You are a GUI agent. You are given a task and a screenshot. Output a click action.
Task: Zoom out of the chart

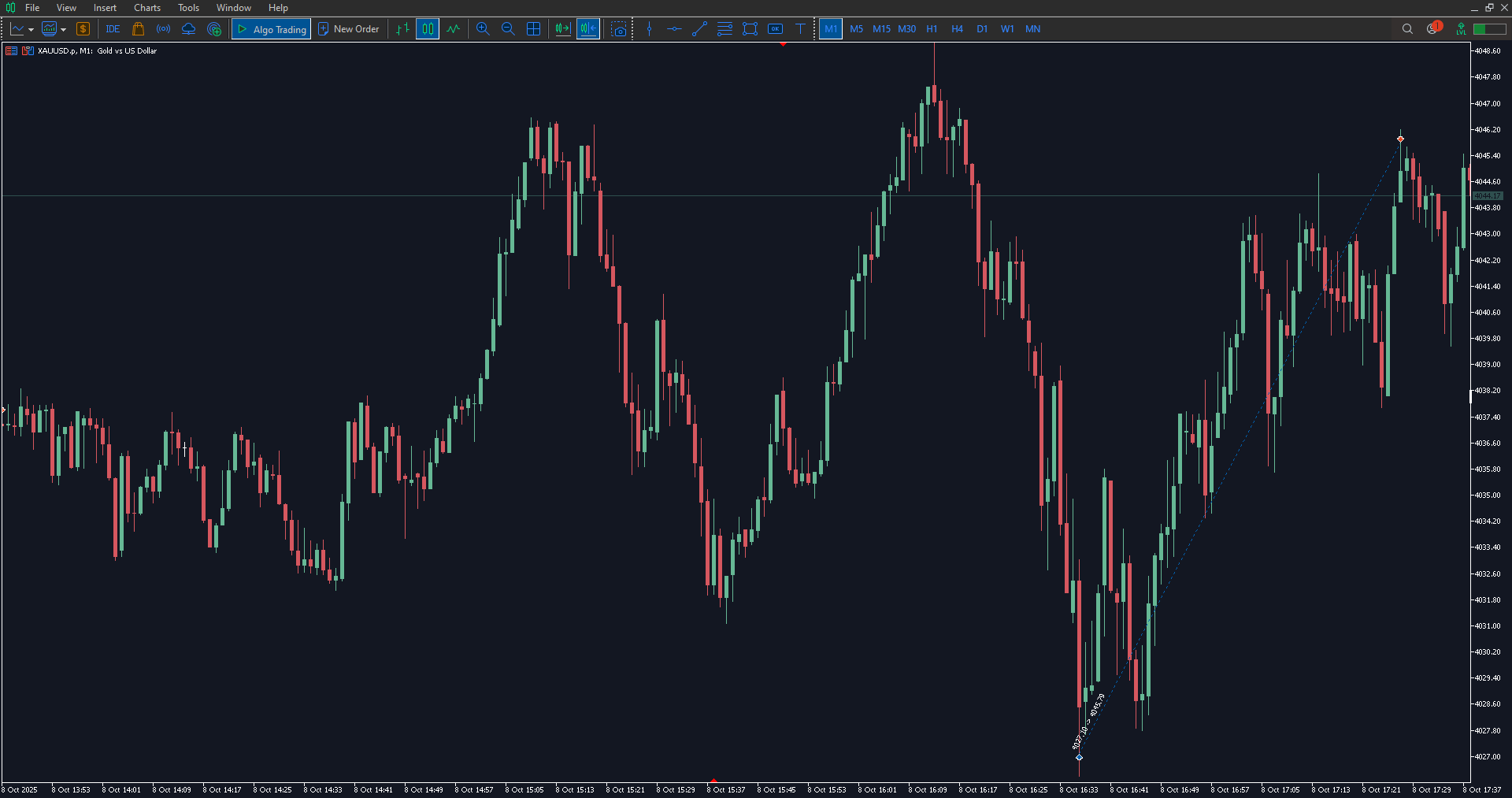508,29
